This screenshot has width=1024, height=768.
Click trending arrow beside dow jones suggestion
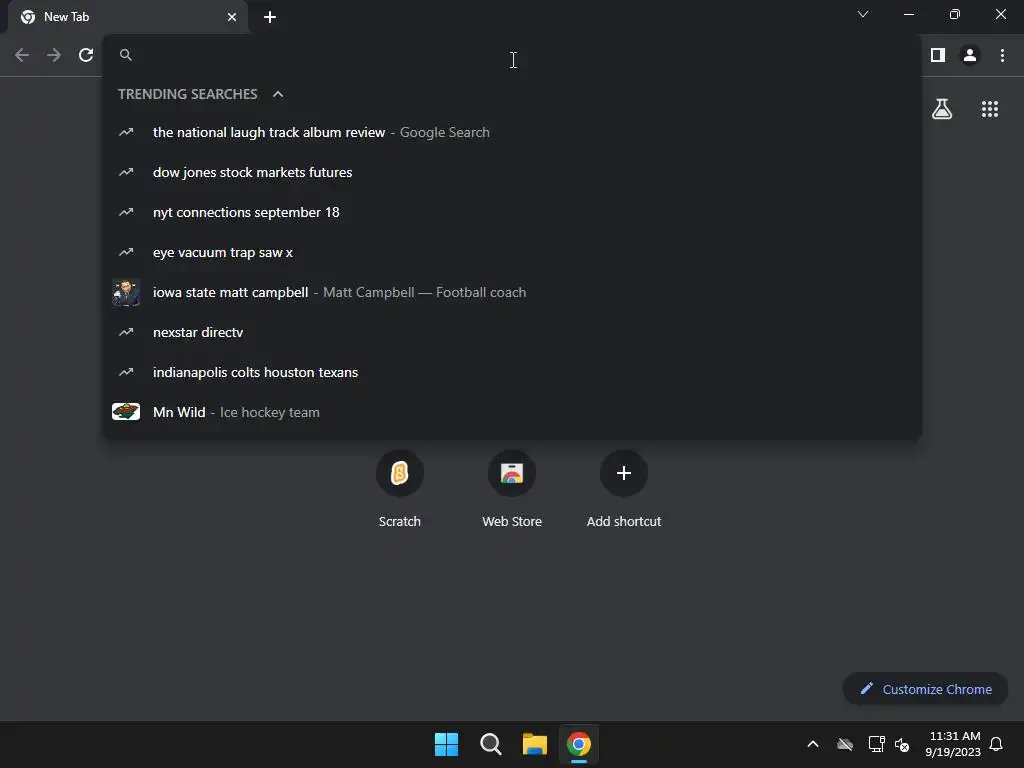coord(126,172)
